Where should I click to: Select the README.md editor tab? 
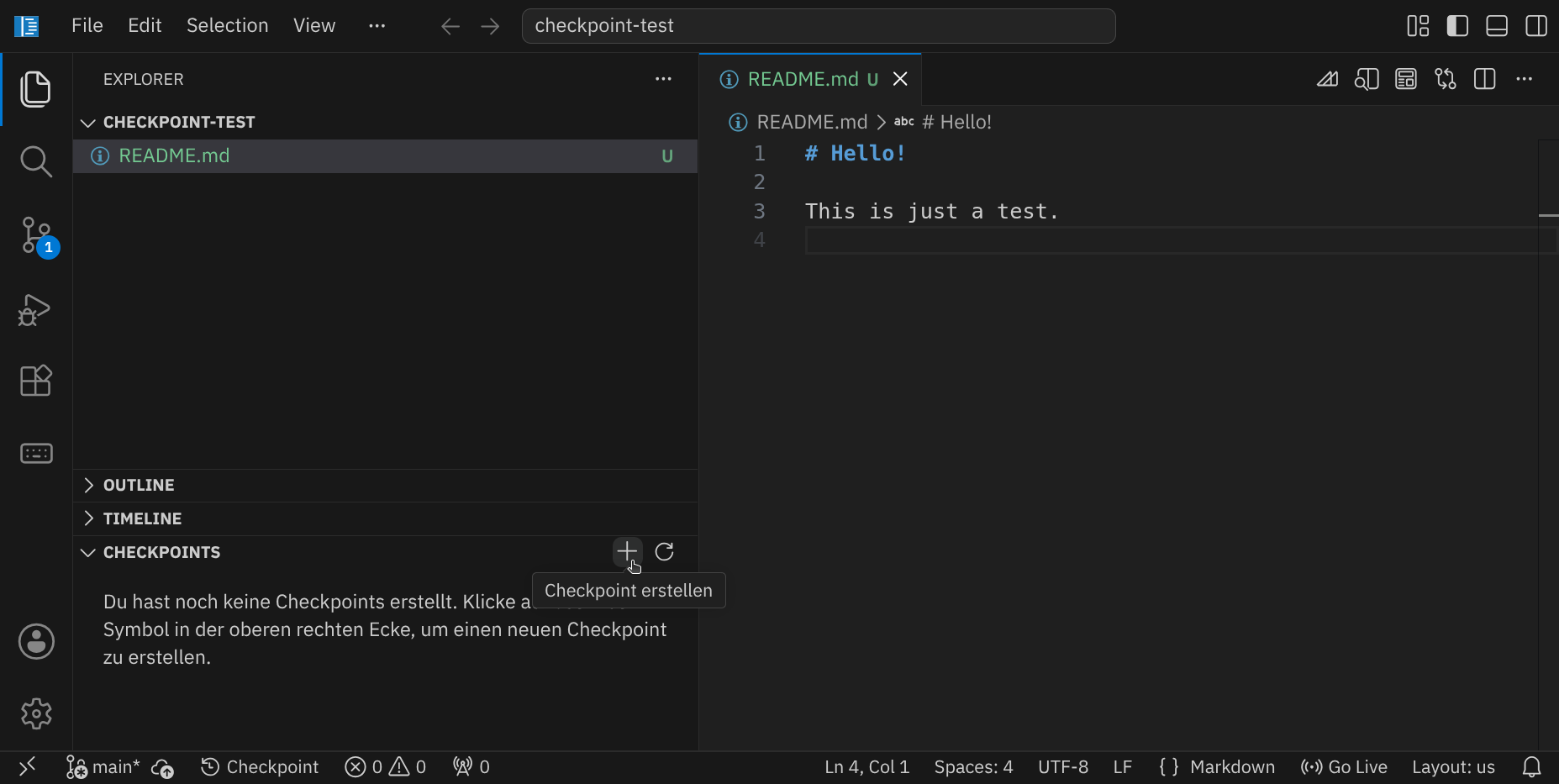click(x=810, y=79)
